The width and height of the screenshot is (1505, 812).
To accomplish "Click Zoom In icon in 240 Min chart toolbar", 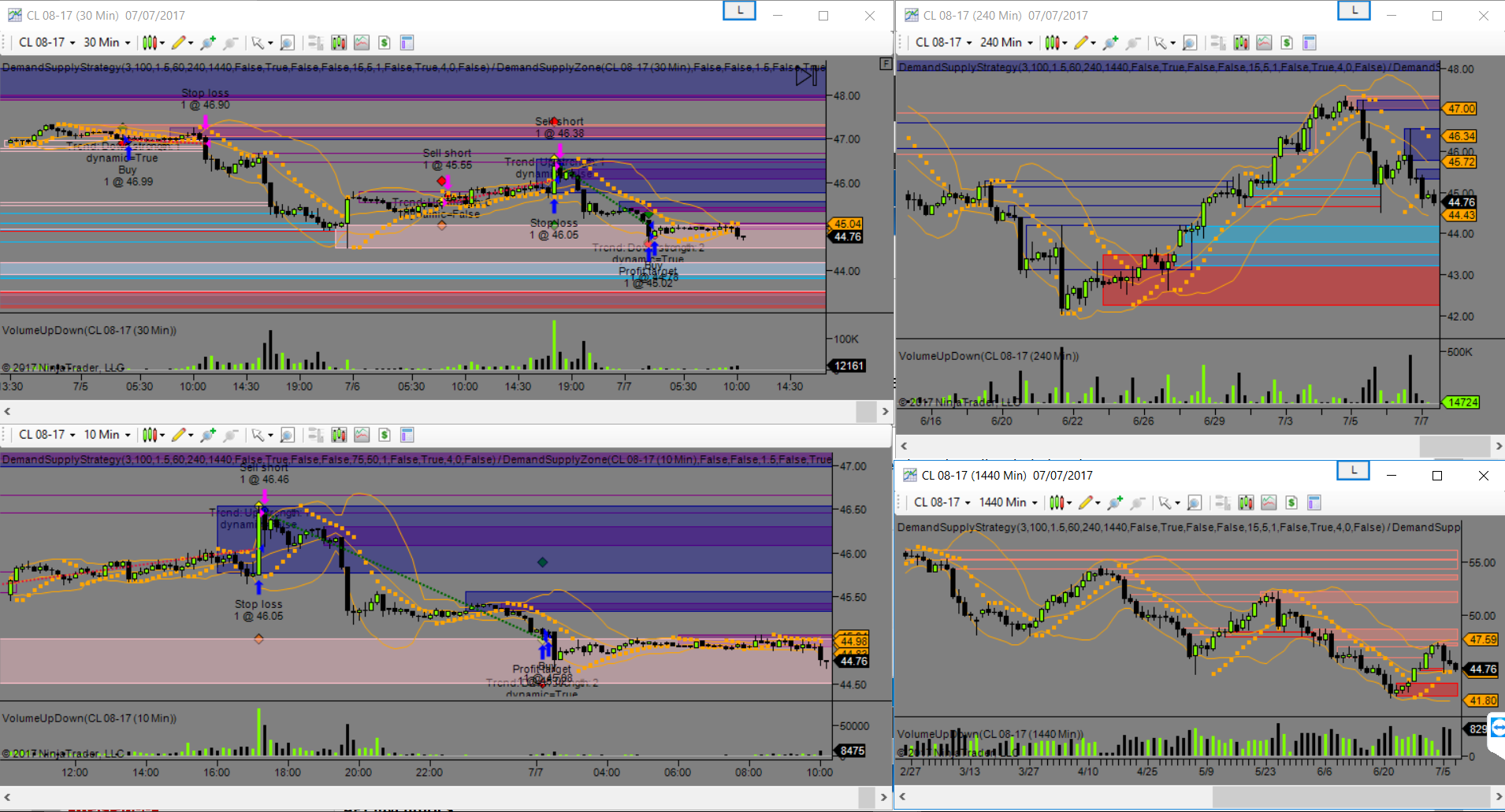I will click(x=1110, y=43).
